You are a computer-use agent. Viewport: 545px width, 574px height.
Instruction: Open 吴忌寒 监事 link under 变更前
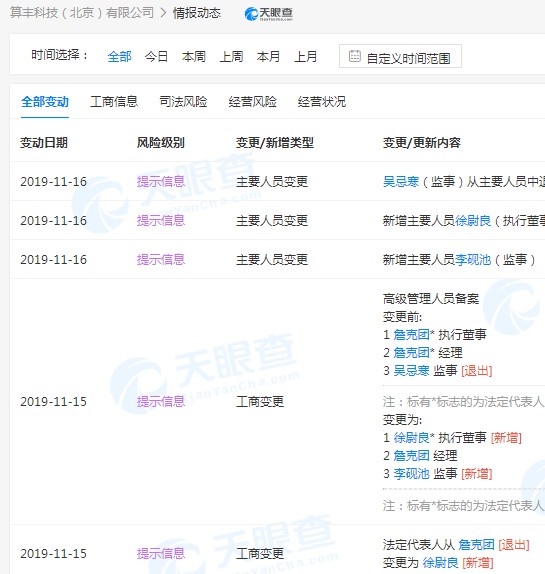[411, 371]
